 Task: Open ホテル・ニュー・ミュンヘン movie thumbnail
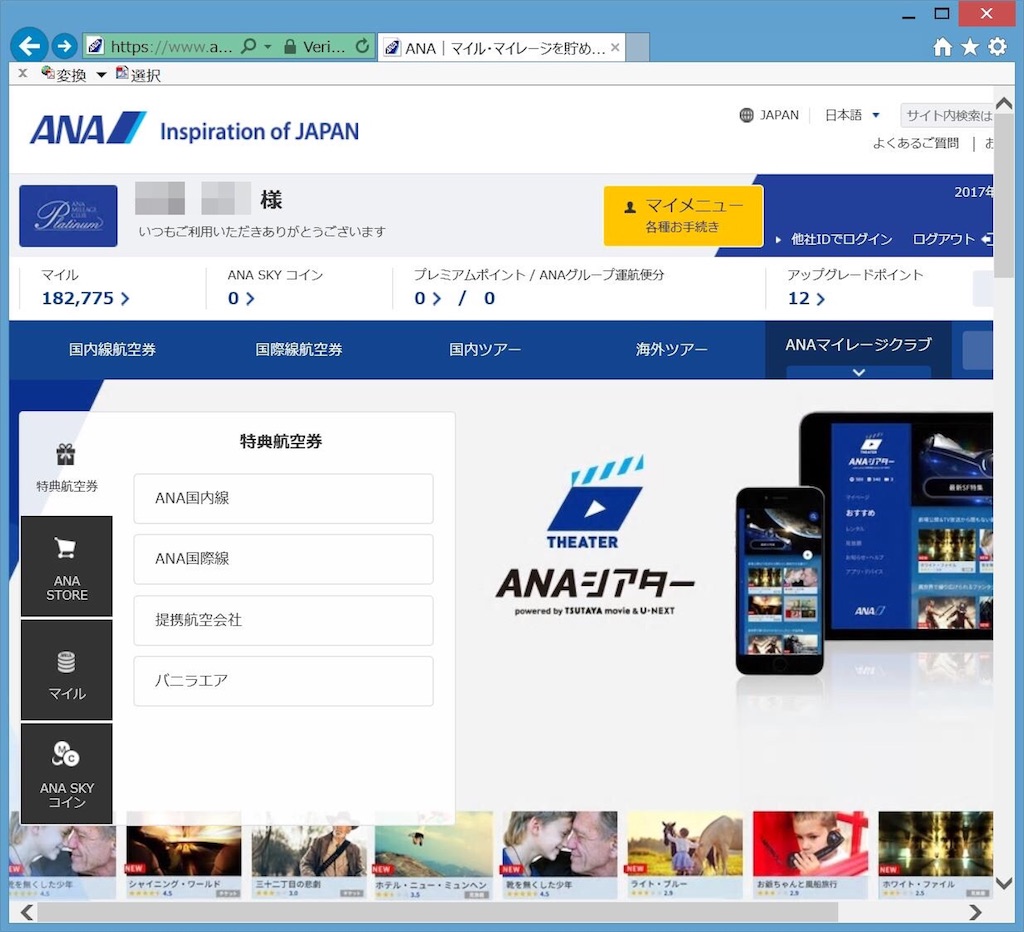click(433, 855)
